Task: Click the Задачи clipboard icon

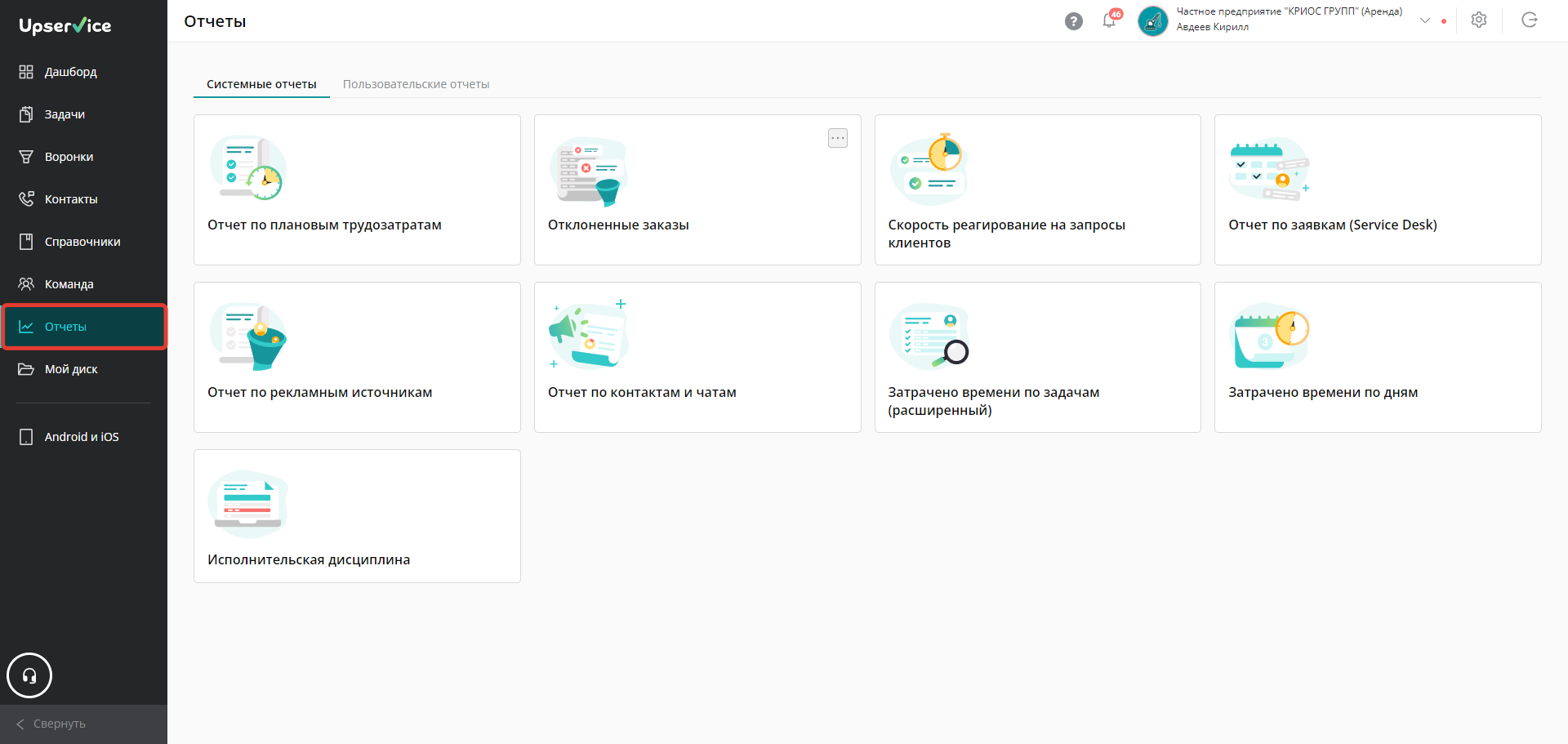Action: (x=26, y=114)
